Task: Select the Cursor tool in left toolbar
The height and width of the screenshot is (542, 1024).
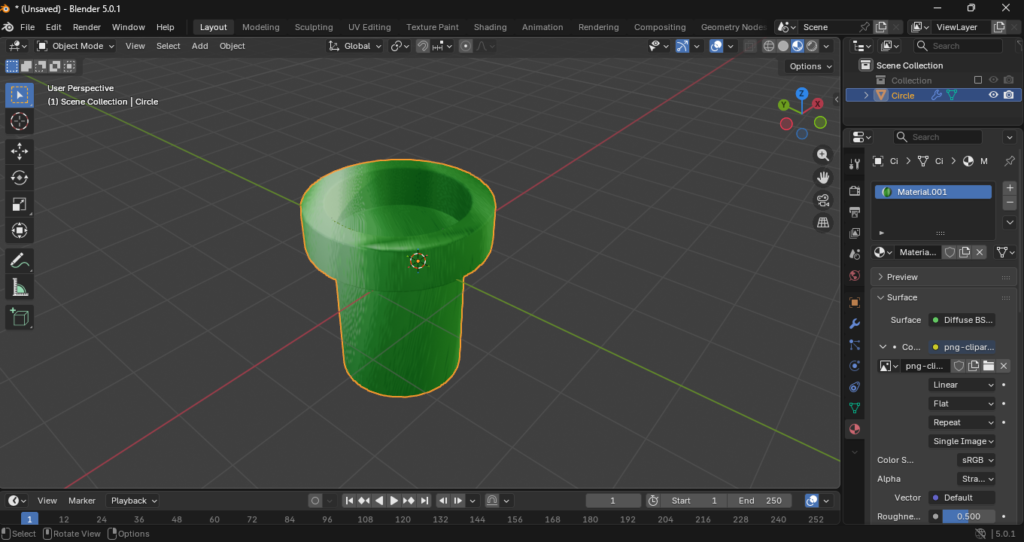Action: pyautogui.click(x=19, y=121)
